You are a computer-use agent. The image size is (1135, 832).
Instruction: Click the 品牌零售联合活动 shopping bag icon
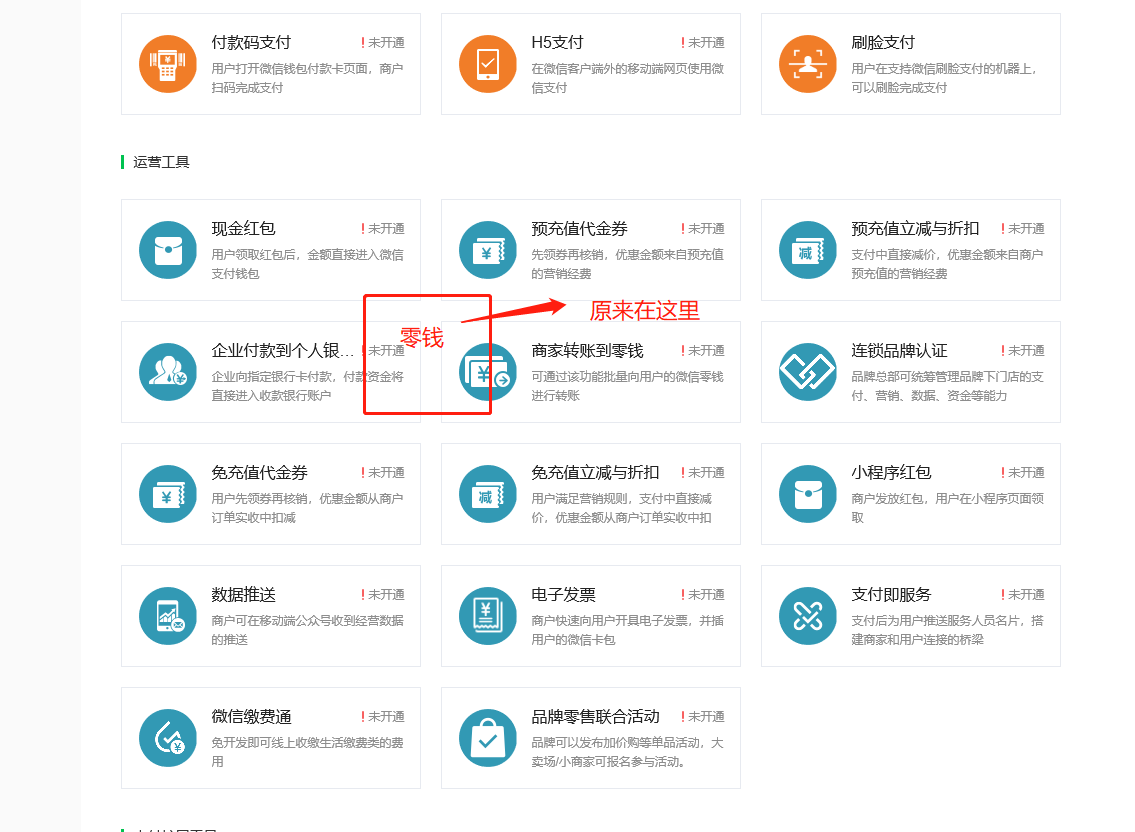coord(488,738)
